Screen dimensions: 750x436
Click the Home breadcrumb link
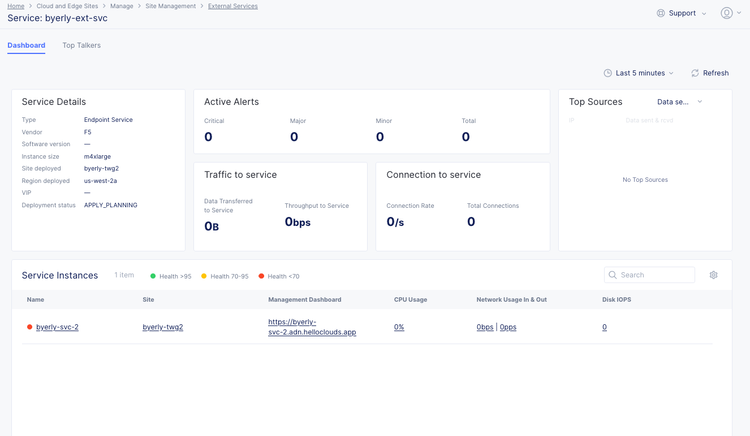[16, 6]
